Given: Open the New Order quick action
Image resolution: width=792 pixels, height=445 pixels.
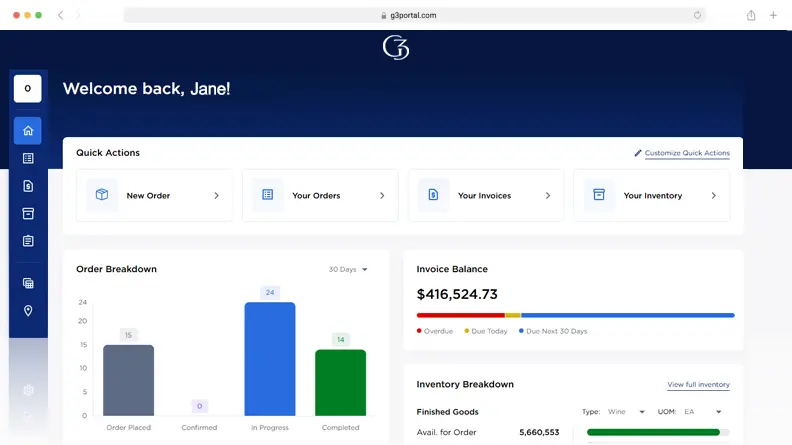Looking at the screenshot, I should pyautogui.click(x=154, y=195).
